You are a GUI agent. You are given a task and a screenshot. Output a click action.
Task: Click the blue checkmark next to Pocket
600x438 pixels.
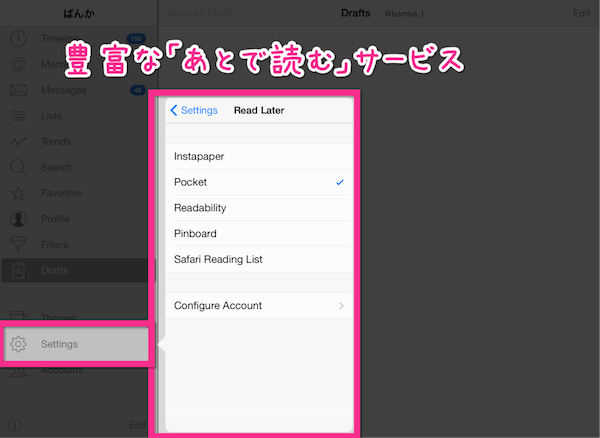pyautogui.click(x=340, y=182)
